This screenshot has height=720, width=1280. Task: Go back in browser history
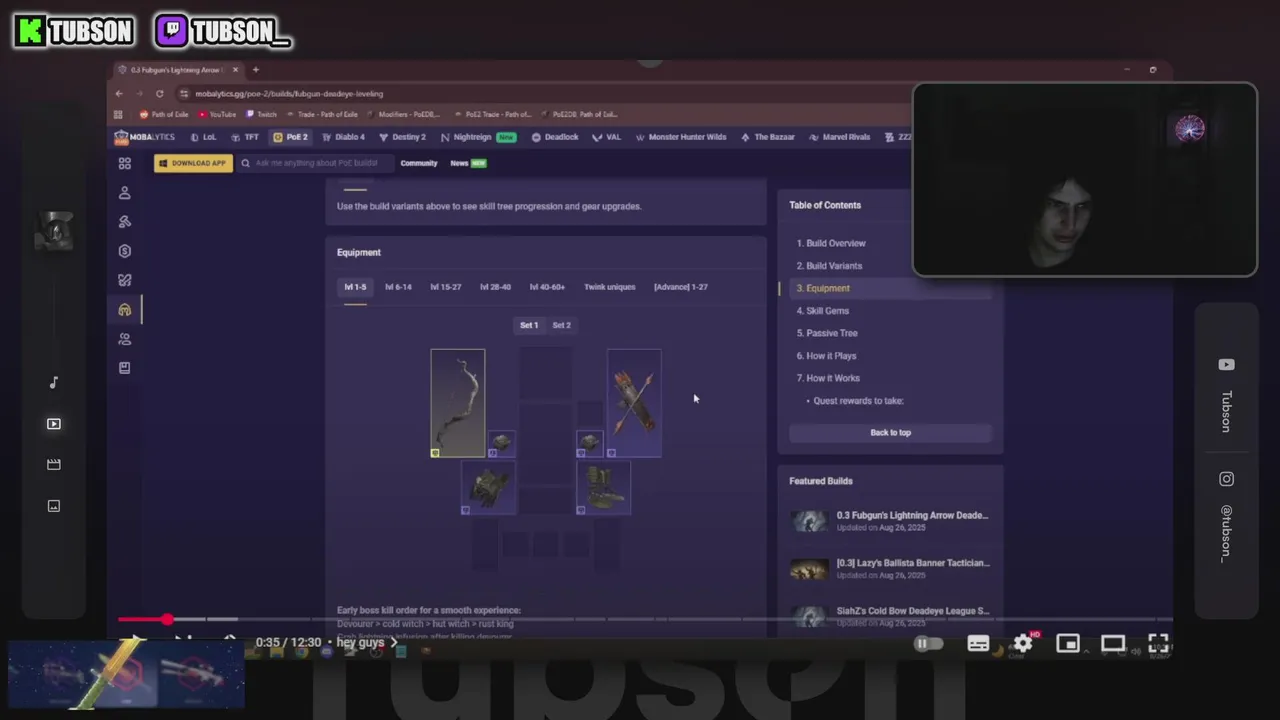tap(119, 94)
